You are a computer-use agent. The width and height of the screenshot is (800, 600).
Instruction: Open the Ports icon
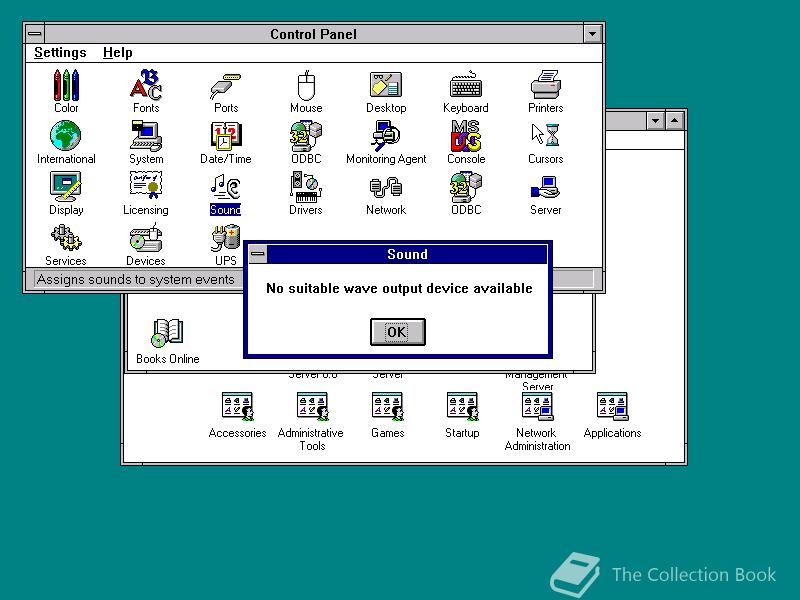click(226, 91)
